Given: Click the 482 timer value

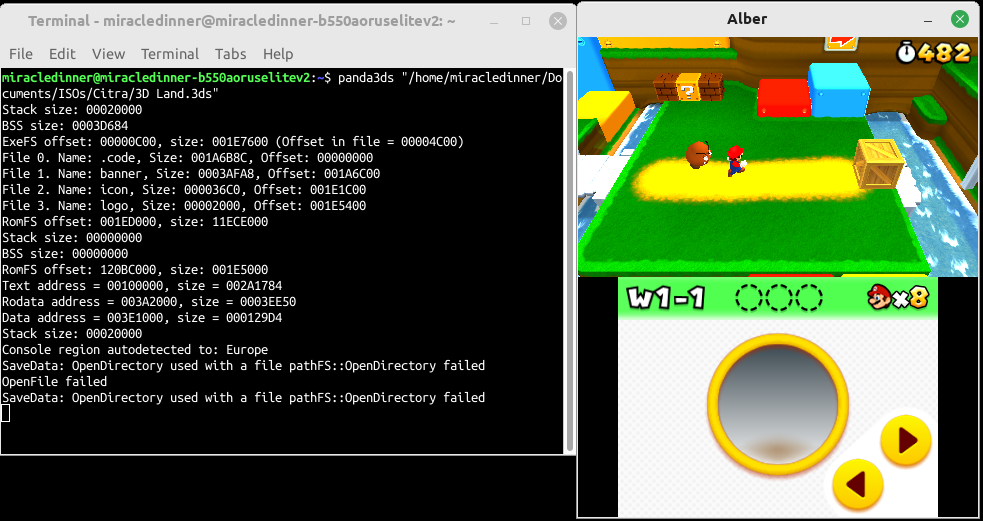Looking at the screenshot, I should [944, 53].
